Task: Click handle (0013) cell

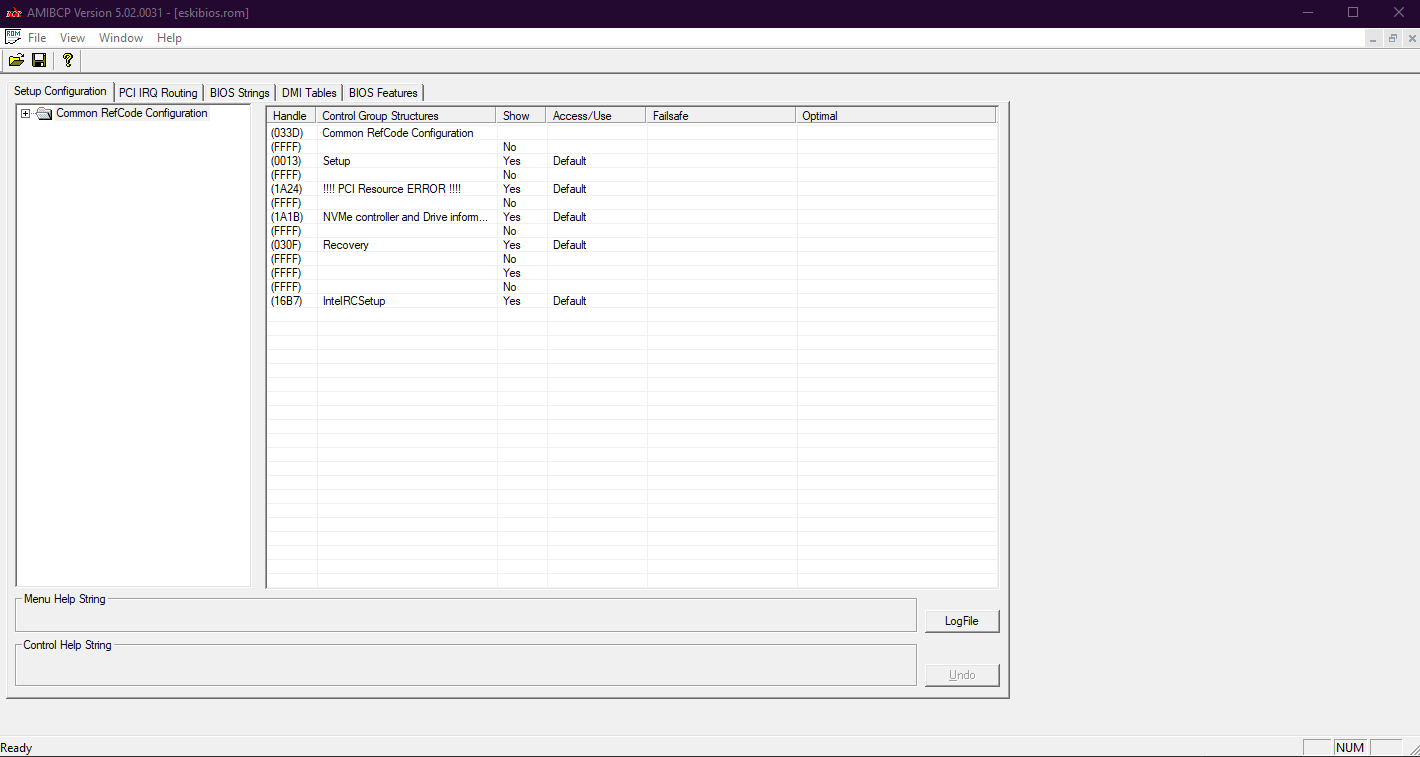Action: (x=286, y=161)
